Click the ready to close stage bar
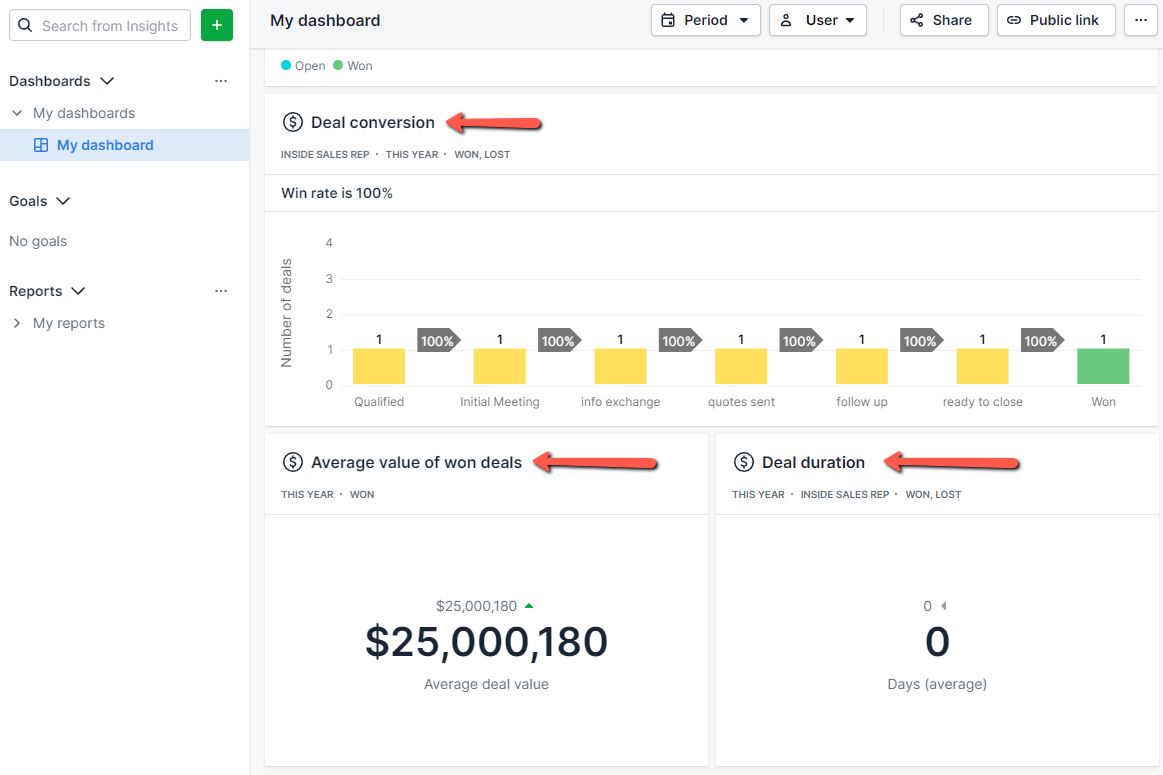The height and width of the screenshot is (775, 1163). (x=983, y=366)
